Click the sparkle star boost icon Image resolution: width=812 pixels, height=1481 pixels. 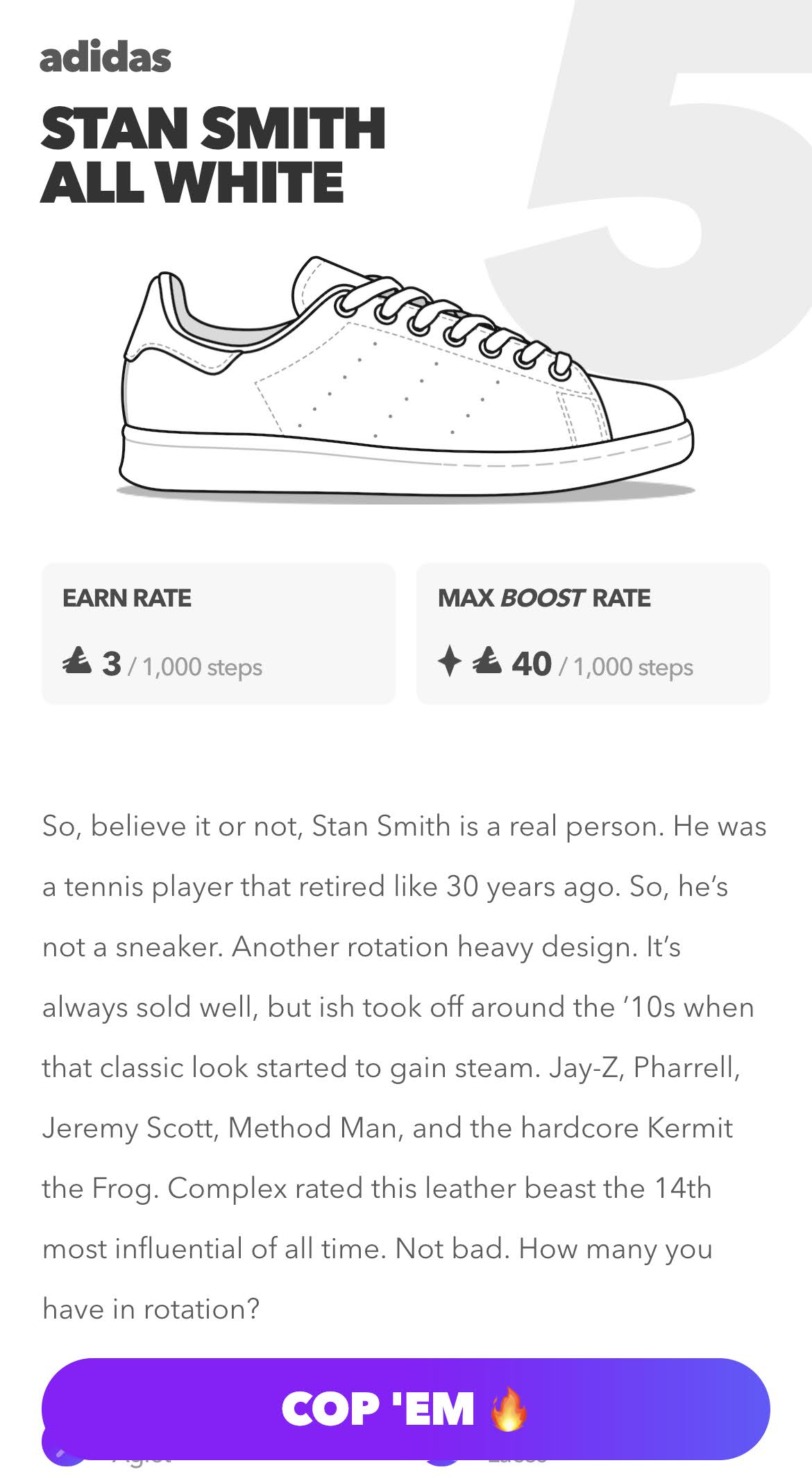[450, 661]
